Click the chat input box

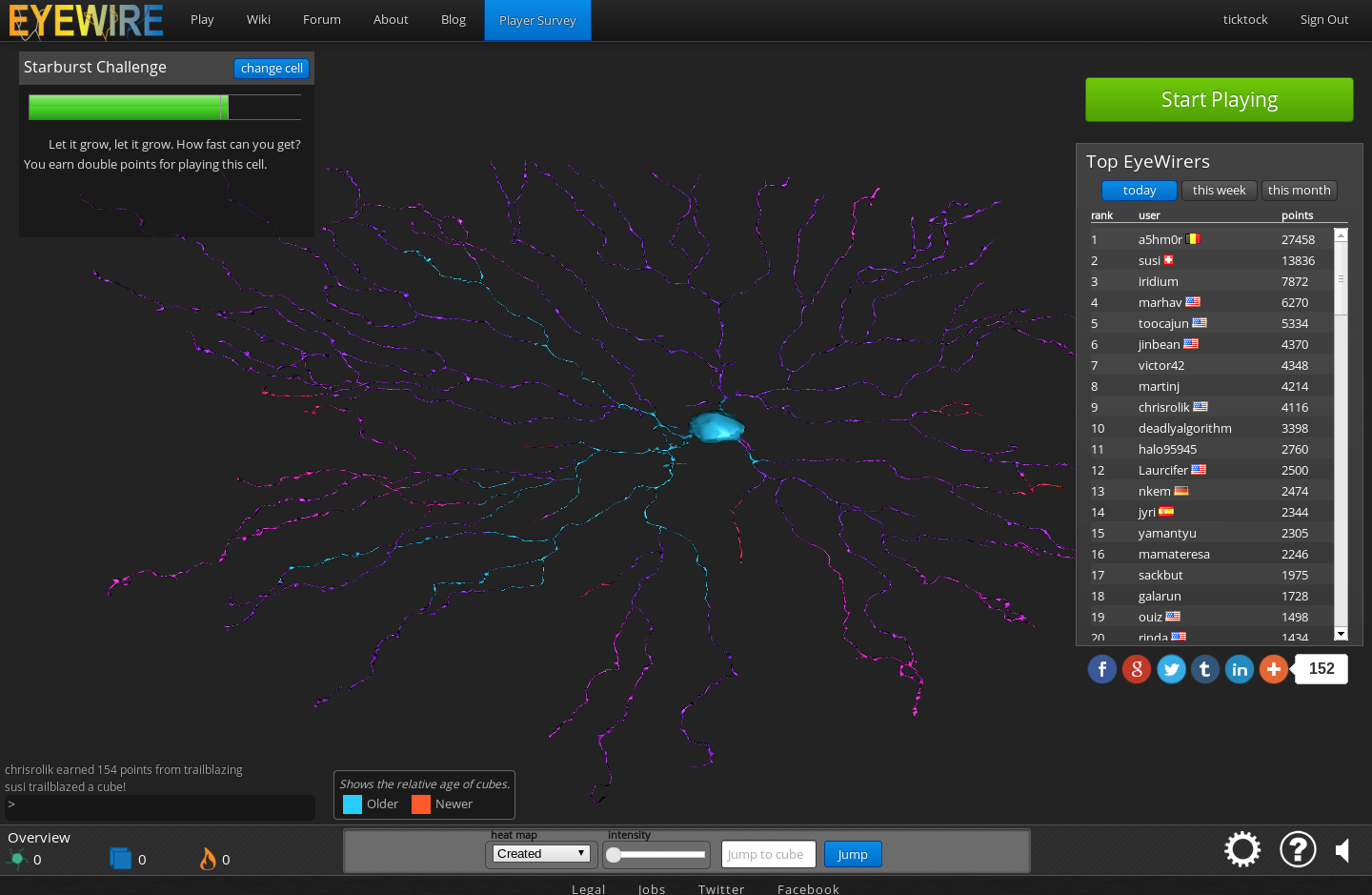[x=160, y=807]
